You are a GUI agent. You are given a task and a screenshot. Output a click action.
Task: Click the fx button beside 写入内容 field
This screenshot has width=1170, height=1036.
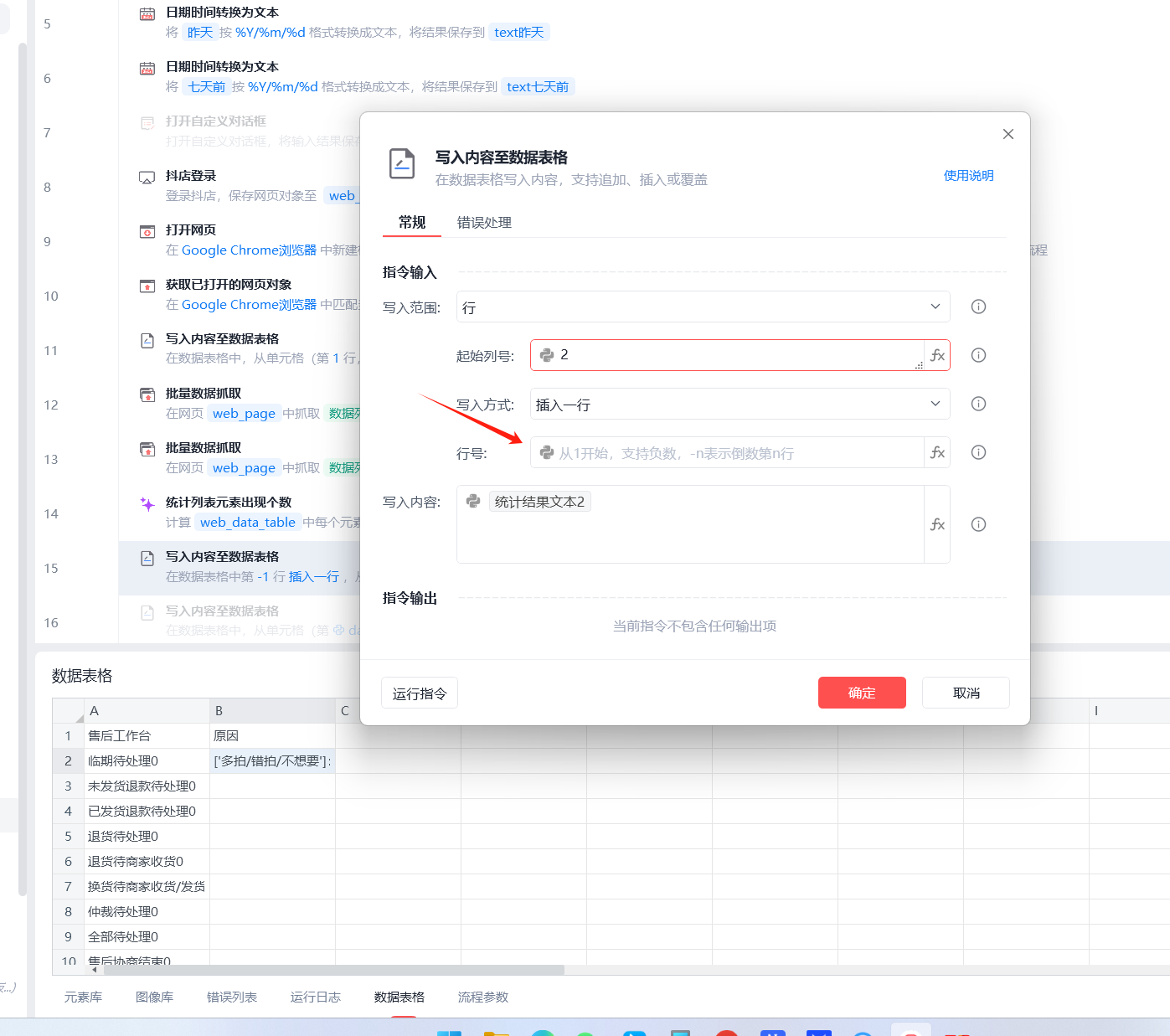coord(937,524)
